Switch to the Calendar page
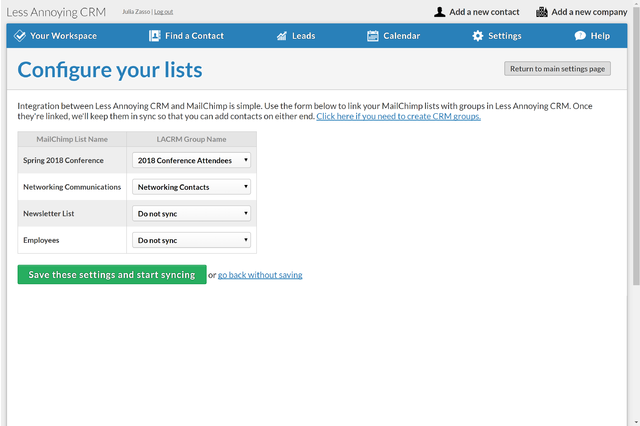The width and height of the screenshot is (640, 426). coord(393,36)
